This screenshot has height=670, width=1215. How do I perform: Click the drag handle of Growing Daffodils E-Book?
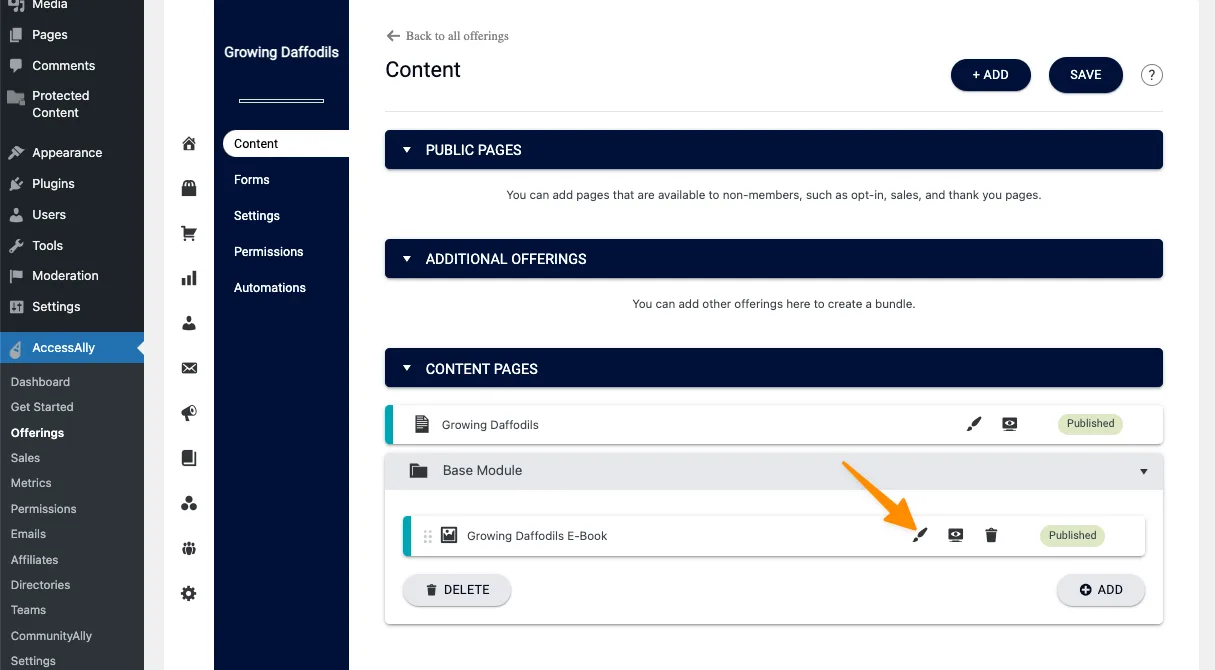(x=428, y=536)
